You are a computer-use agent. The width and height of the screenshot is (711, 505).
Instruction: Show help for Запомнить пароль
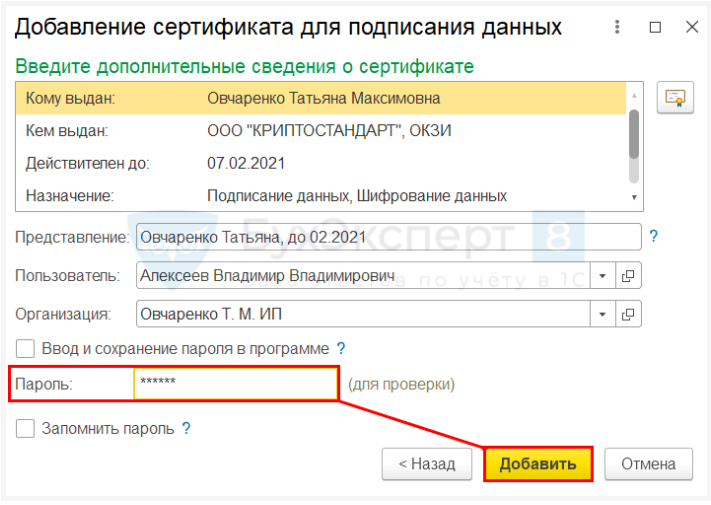tap(186, 428)
